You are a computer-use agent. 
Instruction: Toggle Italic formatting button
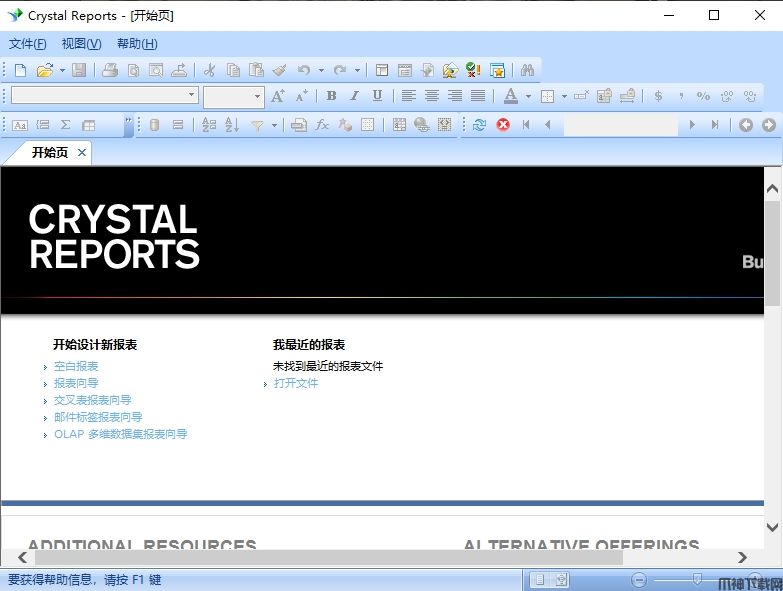[x=354, y=96]
